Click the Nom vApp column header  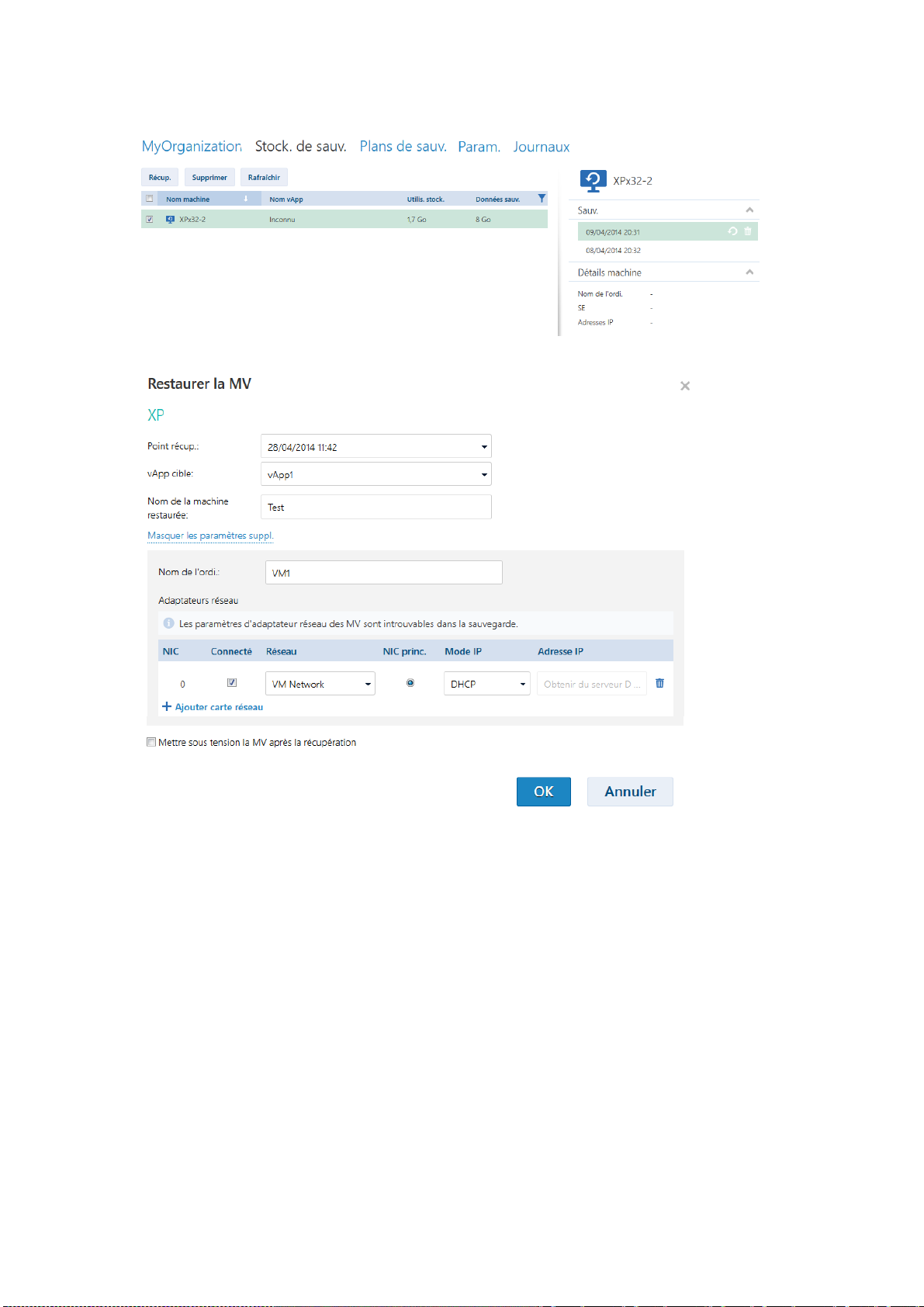click(x=286, y=199)
